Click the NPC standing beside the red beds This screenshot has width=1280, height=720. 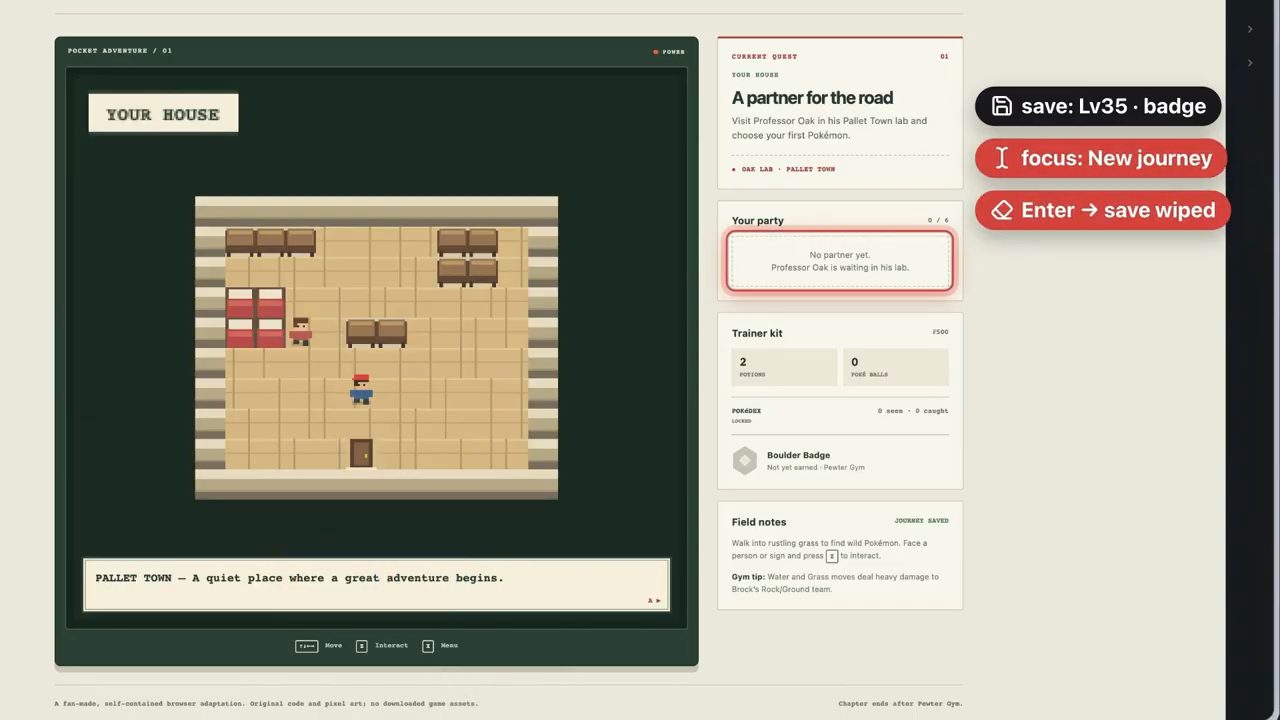click(x=300, y=331)
